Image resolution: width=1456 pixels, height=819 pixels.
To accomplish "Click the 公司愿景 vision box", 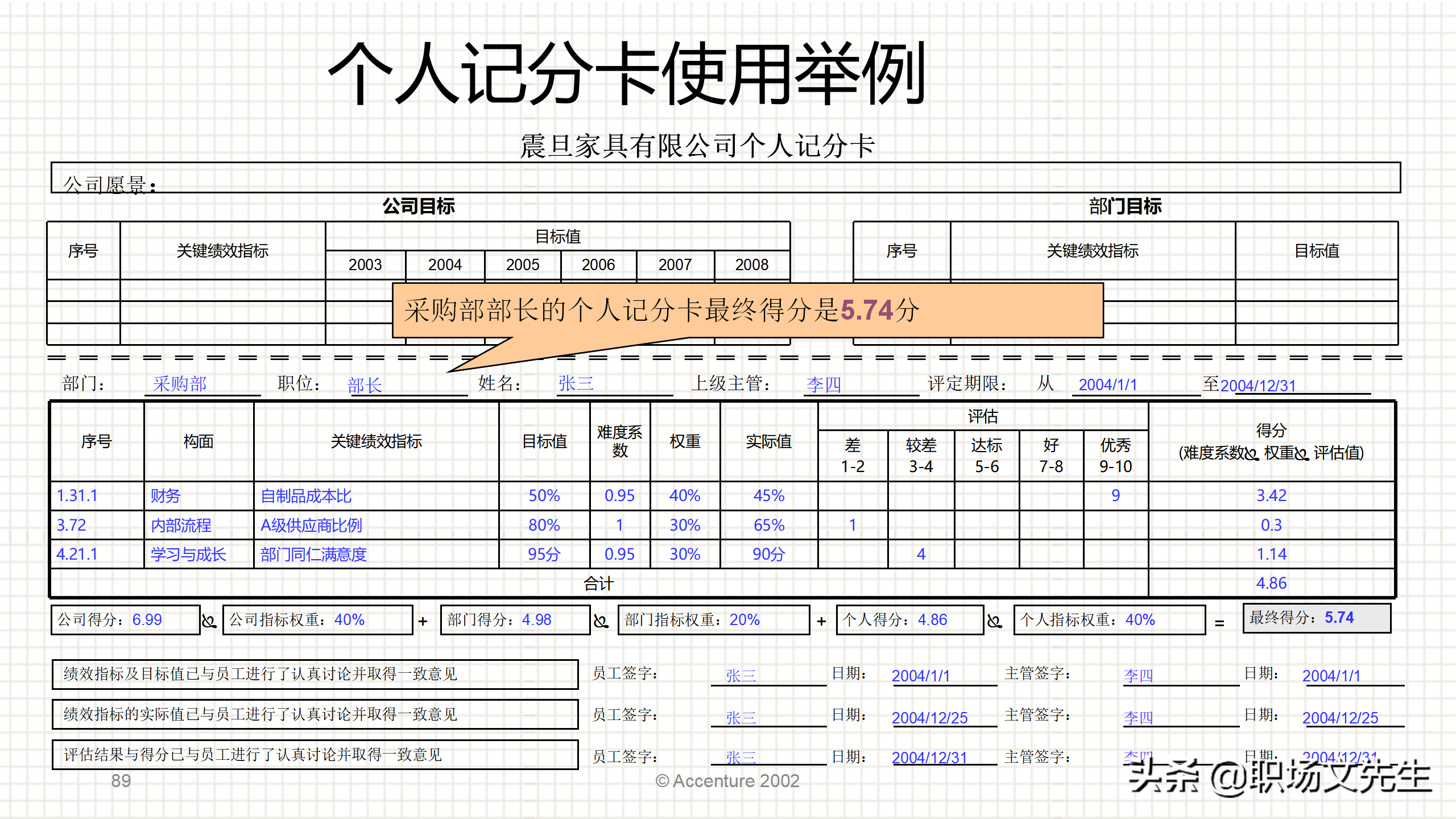I will click(725, 178).
